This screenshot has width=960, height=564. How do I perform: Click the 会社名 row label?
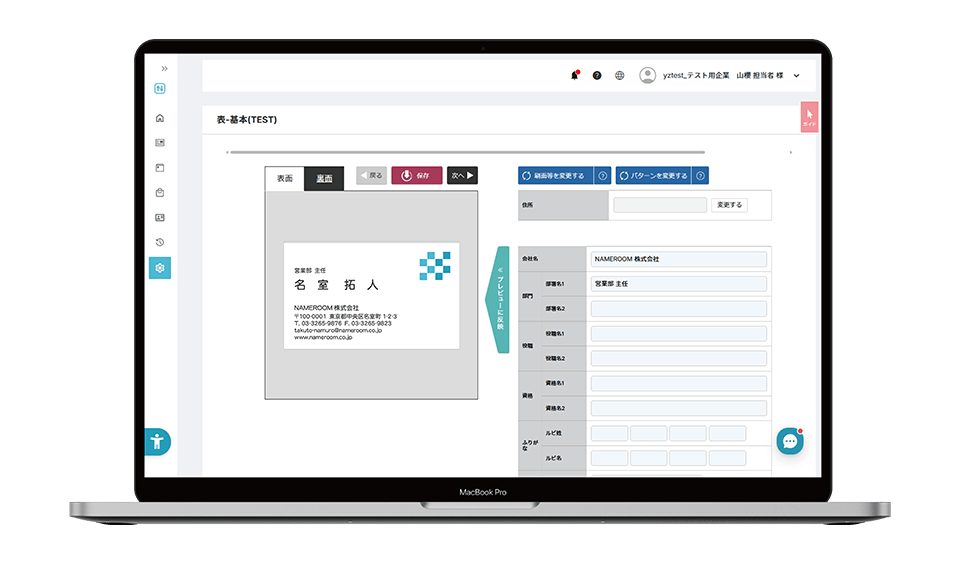pyautogui.click(x=530, y=259)
